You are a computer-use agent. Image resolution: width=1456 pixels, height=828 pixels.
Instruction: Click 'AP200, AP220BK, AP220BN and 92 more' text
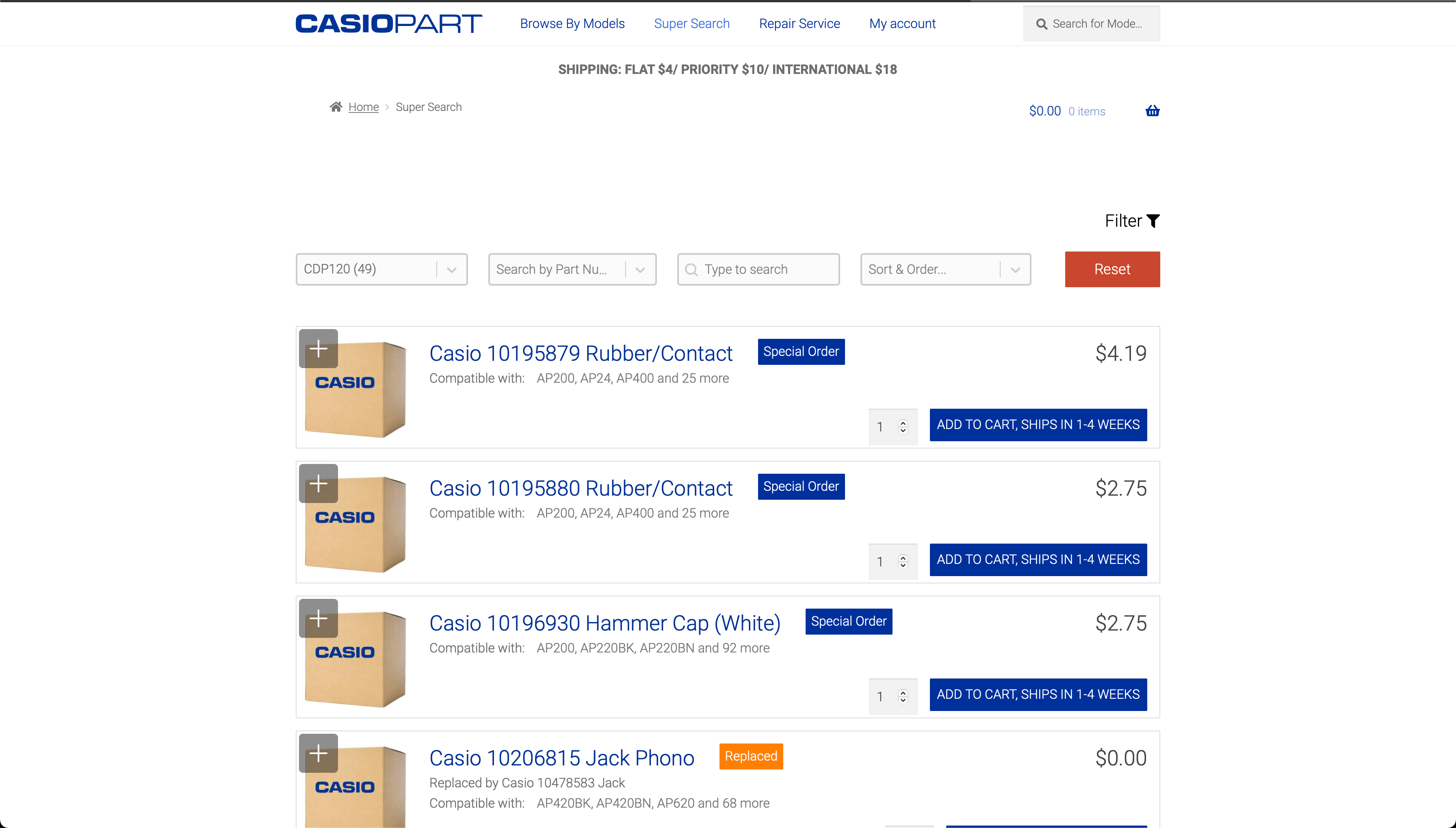pyautogui.click(x=653, y=648)
